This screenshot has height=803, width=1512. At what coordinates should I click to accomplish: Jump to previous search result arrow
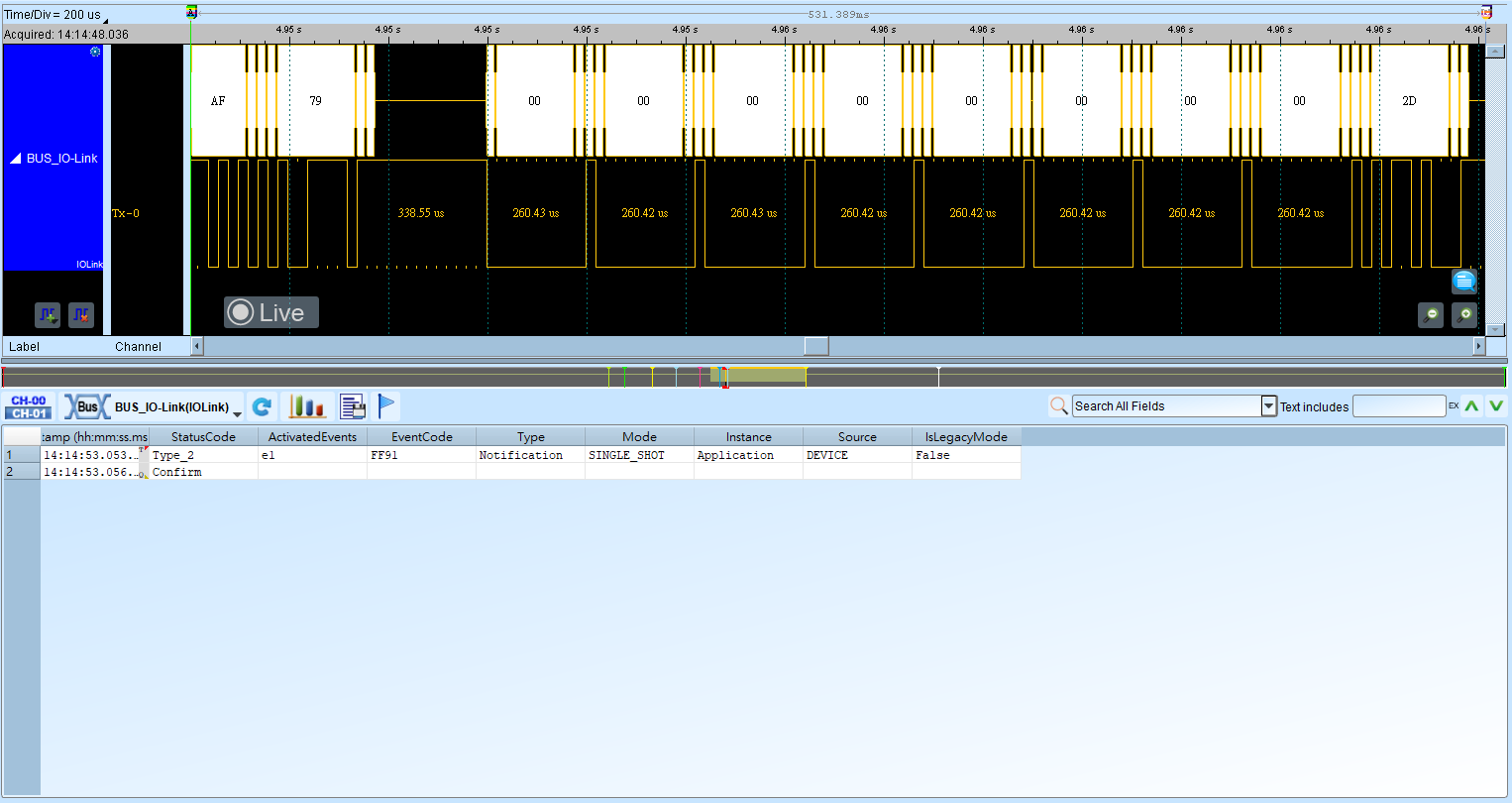(1472, 405)
